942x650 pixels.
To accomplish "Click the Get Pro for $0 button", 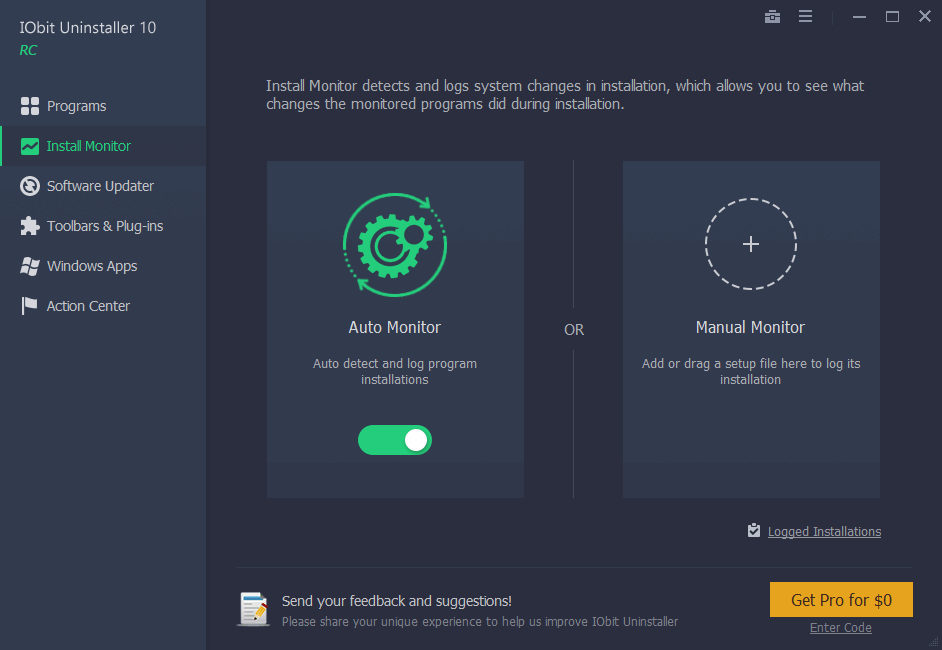I will click(x=841, y=600).
